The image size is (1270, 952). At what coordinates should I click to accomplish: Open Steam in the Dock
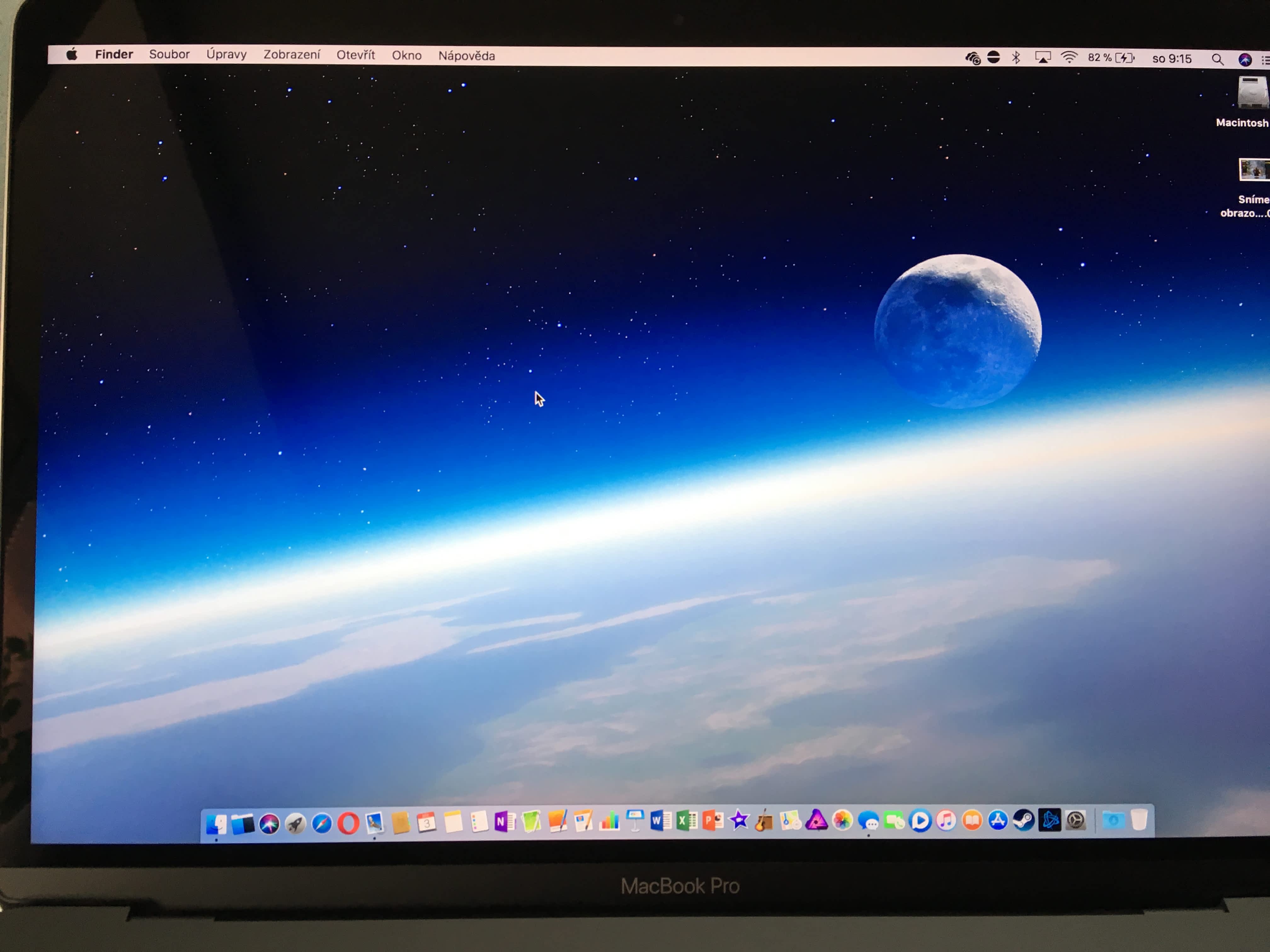pos(1024,821)
